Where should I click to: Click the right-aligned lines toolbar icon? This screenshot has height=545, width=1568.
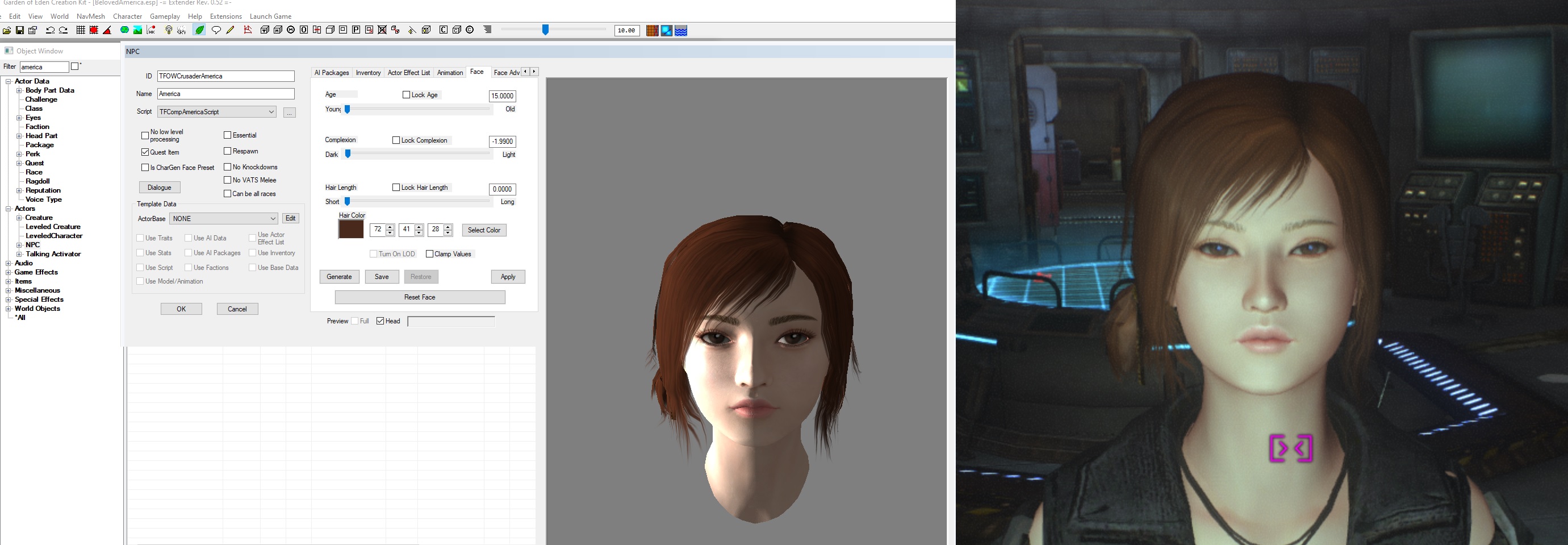[x=488, y=31]
